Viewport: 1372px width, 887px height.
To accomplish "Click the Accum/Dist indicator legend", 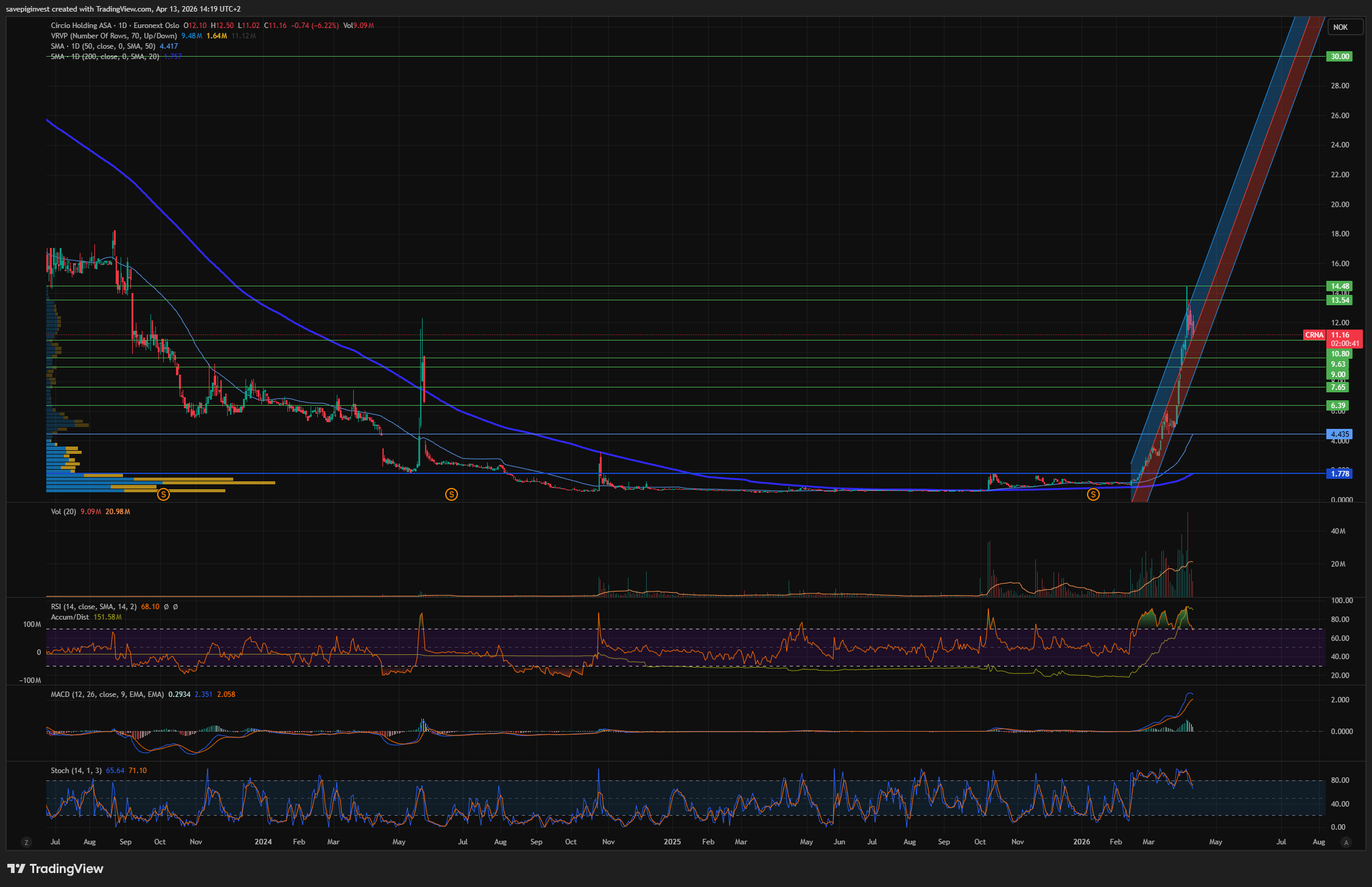I will point(69,617).
